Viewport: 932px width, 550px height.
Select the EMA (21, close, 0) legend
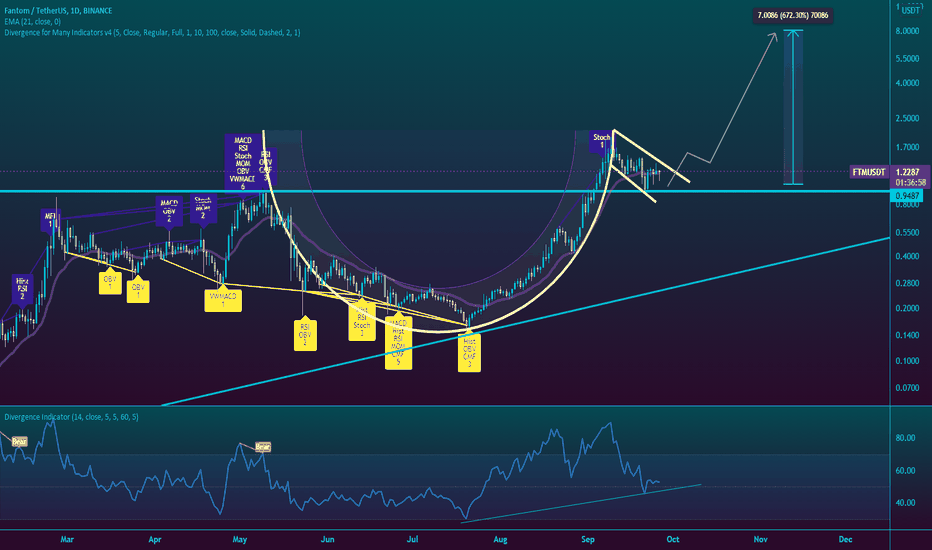[x=33, y=21]
